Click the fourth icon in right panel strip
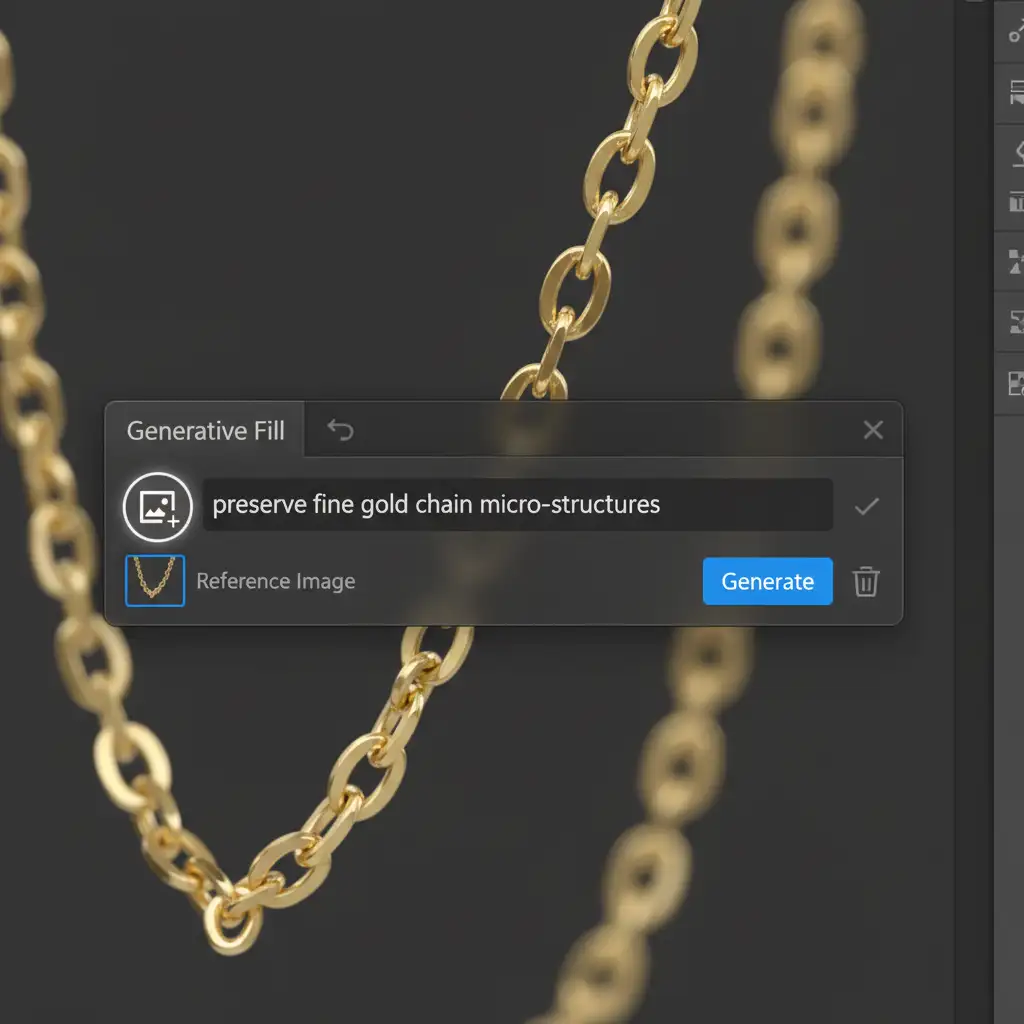The image size is (1024, 1024). 1015,205
